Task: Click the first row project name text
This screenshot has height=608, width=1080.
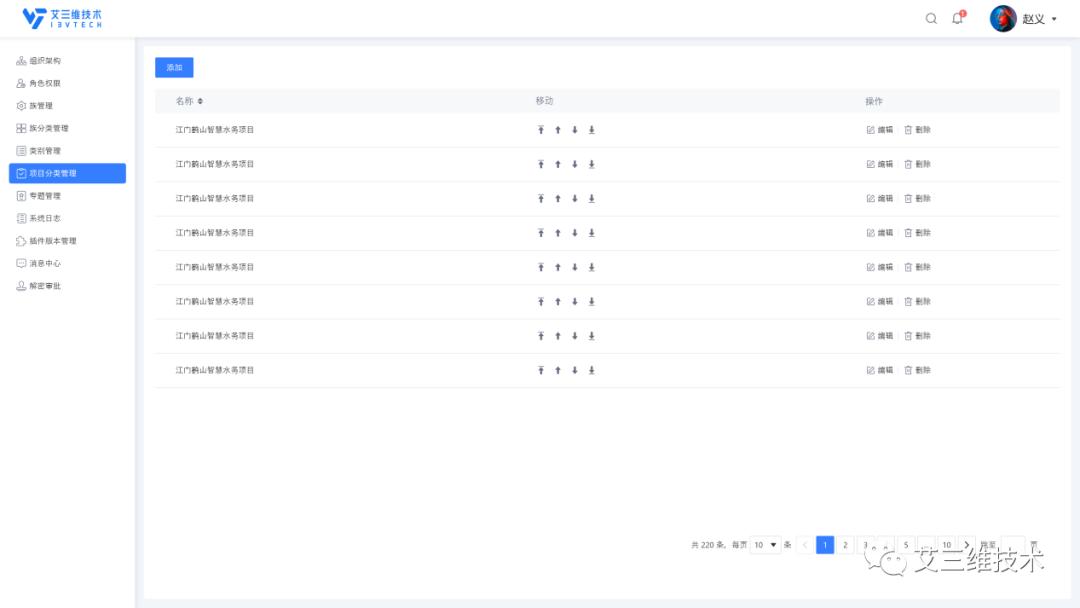Action: pos(215,129)
